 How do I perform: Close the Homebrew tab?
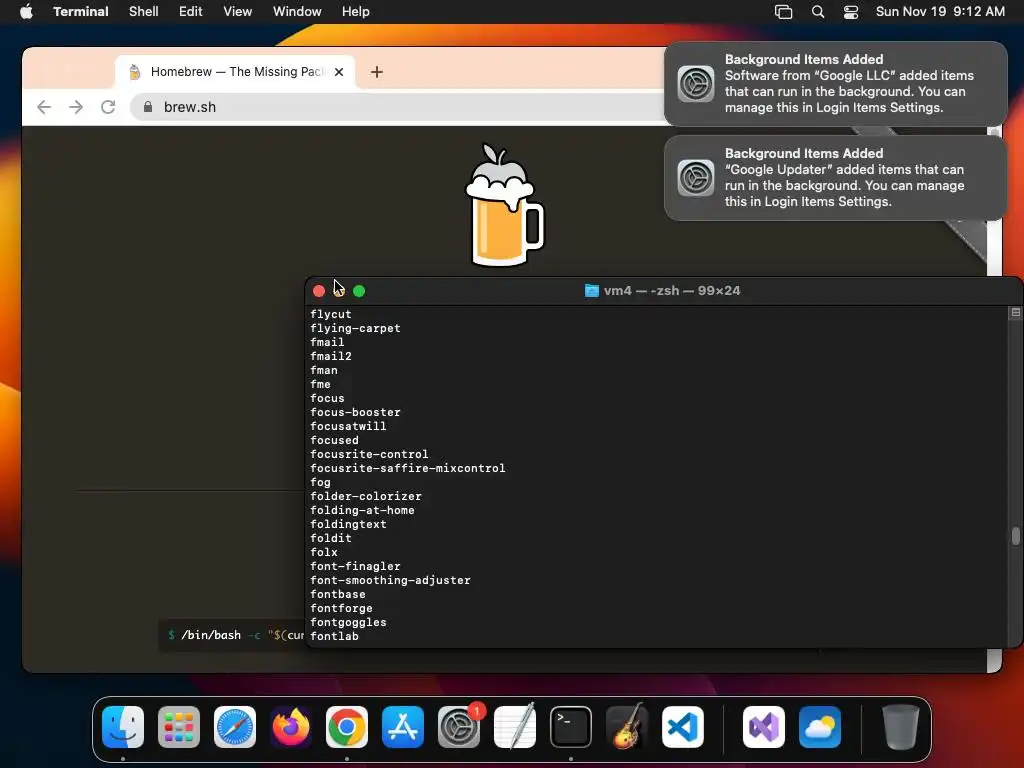[339, 72]
